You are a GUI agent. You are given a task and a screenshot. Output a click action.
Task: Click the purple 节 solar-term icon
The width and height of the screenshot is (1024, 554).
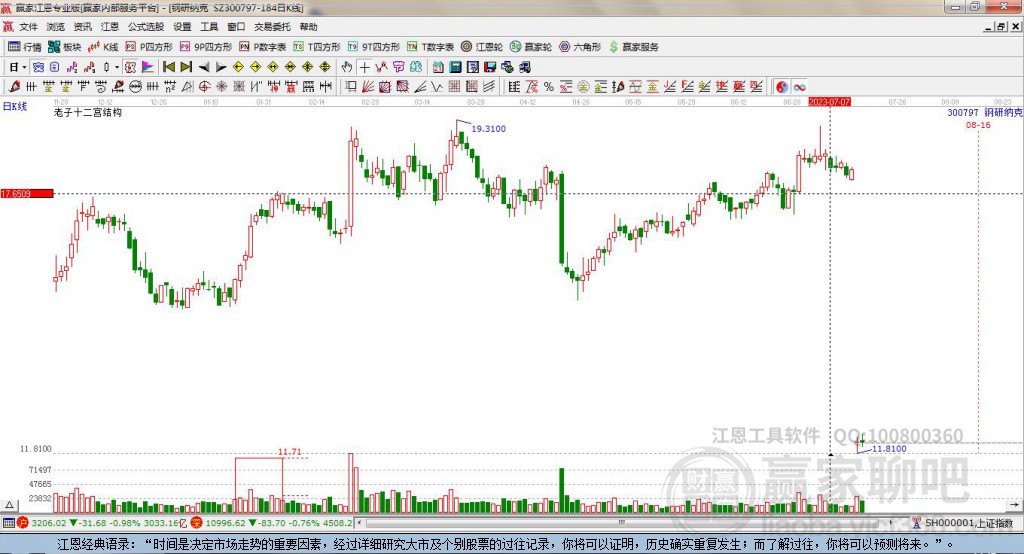coord(398,67)
